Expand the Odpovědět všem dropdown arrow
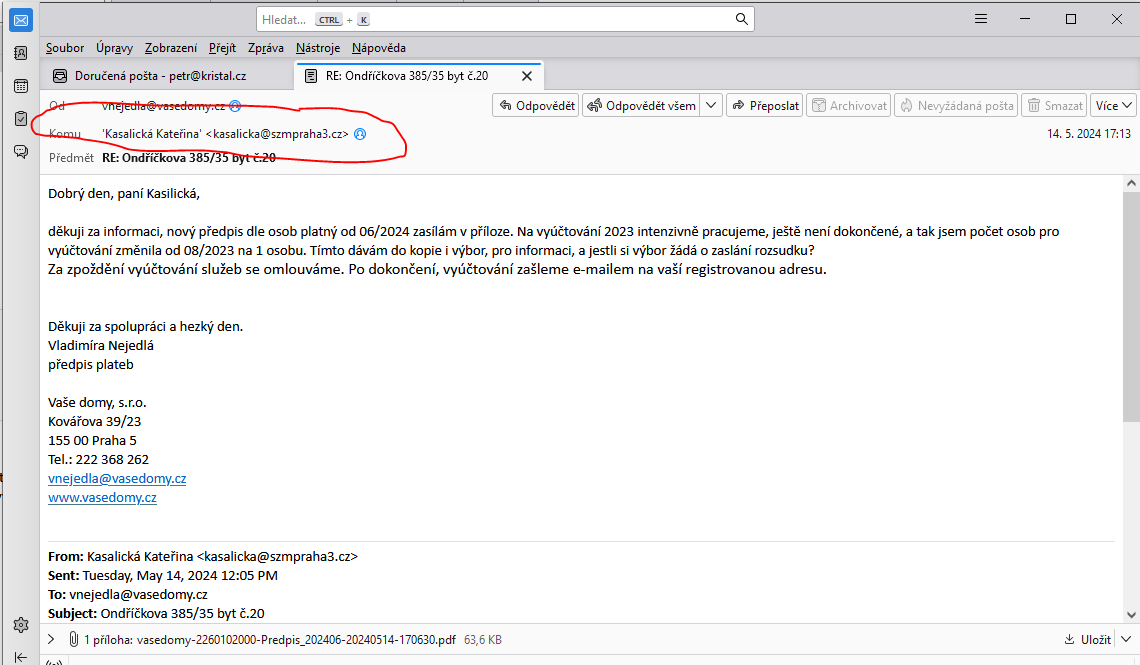This screenshot has height=665, width=1140. click(x=711, y=105)
